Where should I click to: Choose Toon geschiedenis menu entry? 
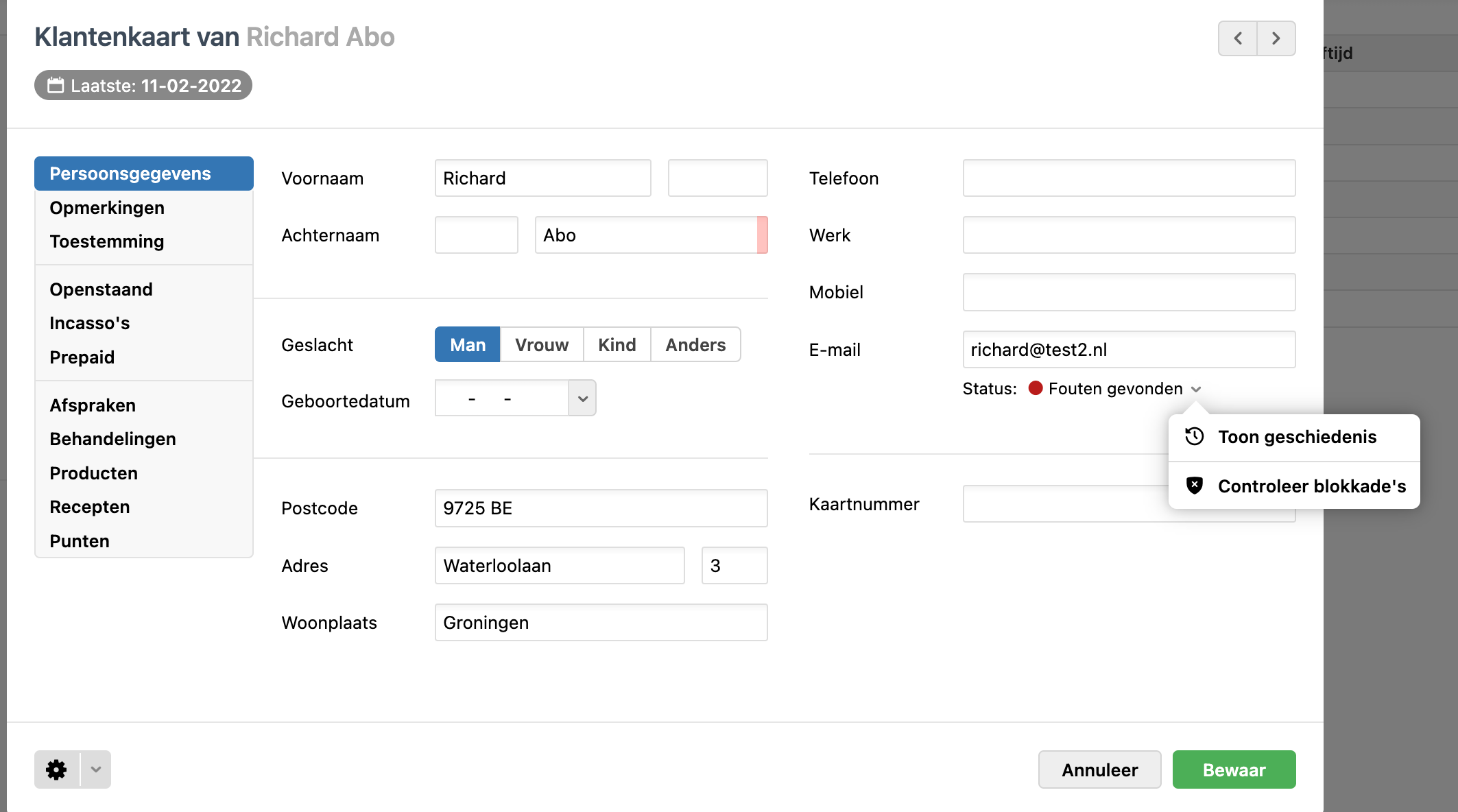pos(1296,437)
